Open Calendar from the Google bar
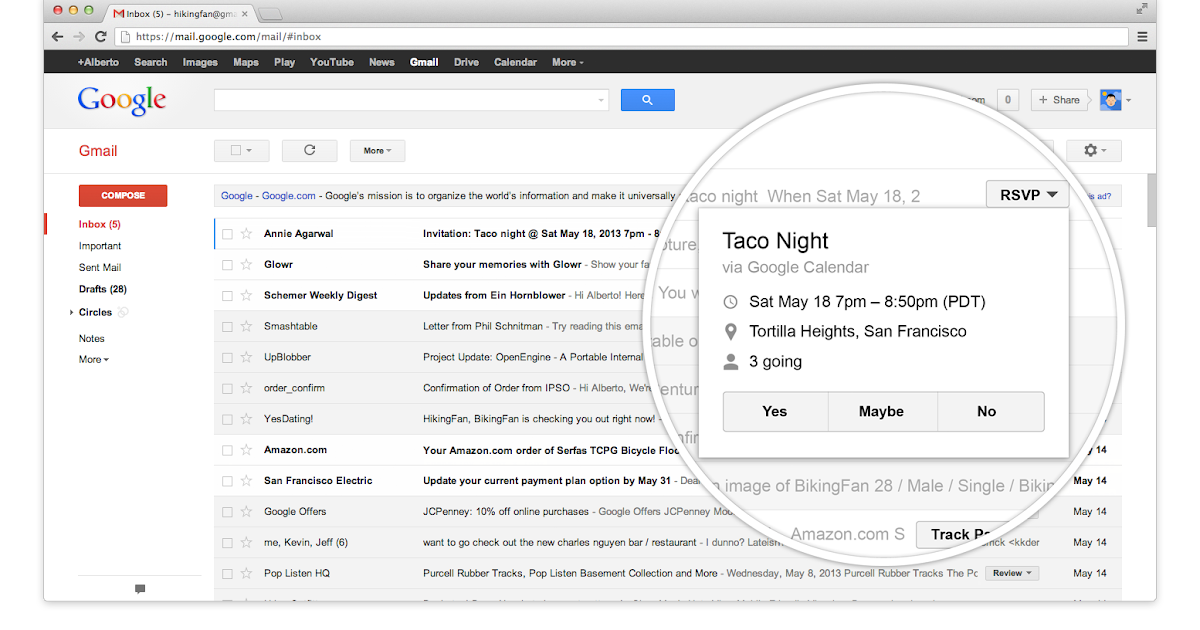The height and width of the screenshot is (630, 1200). [515, 62]
